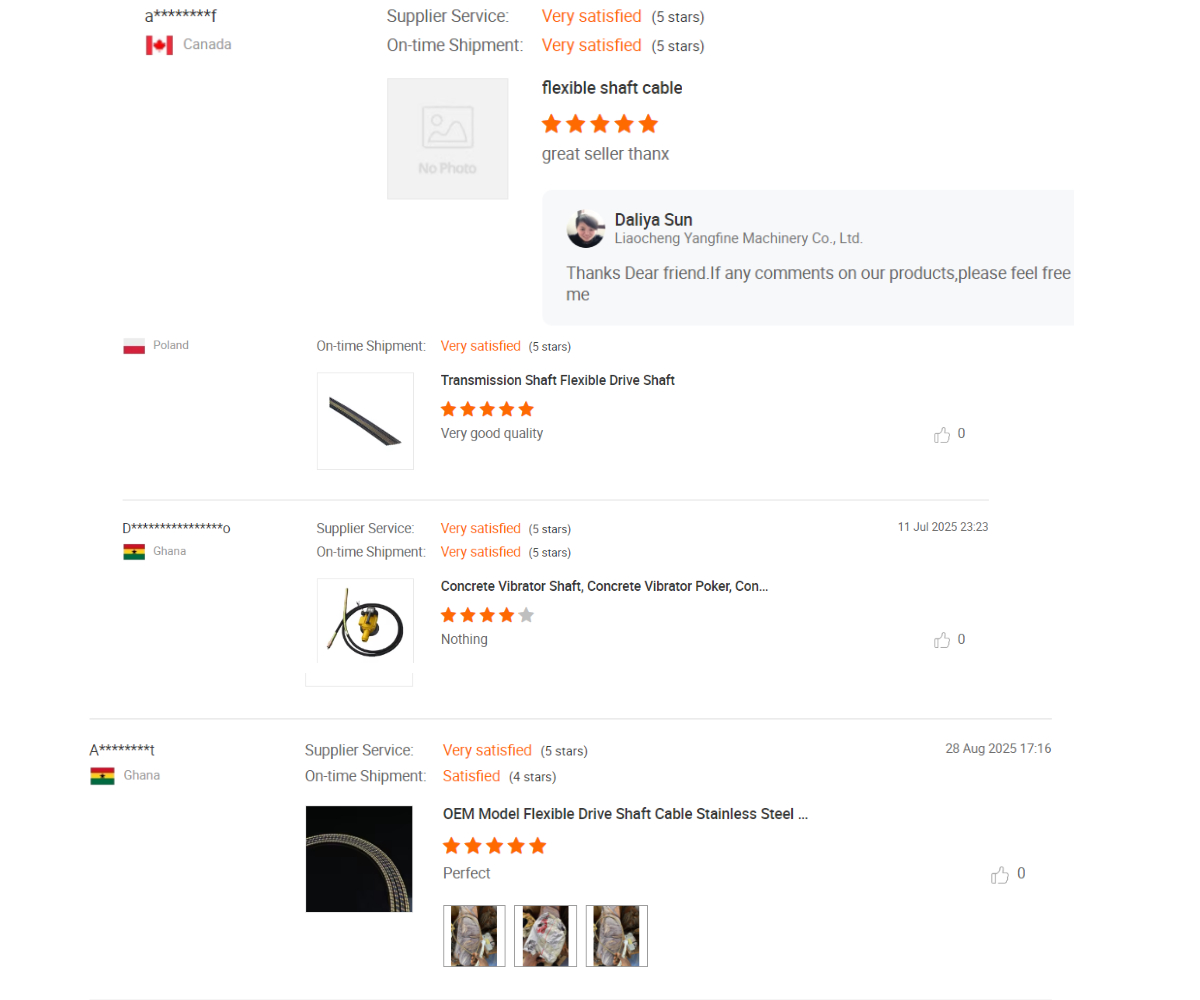1200x1000 pixels.
Task: View first review photo under "Perfect"
Action: [474, 936]
